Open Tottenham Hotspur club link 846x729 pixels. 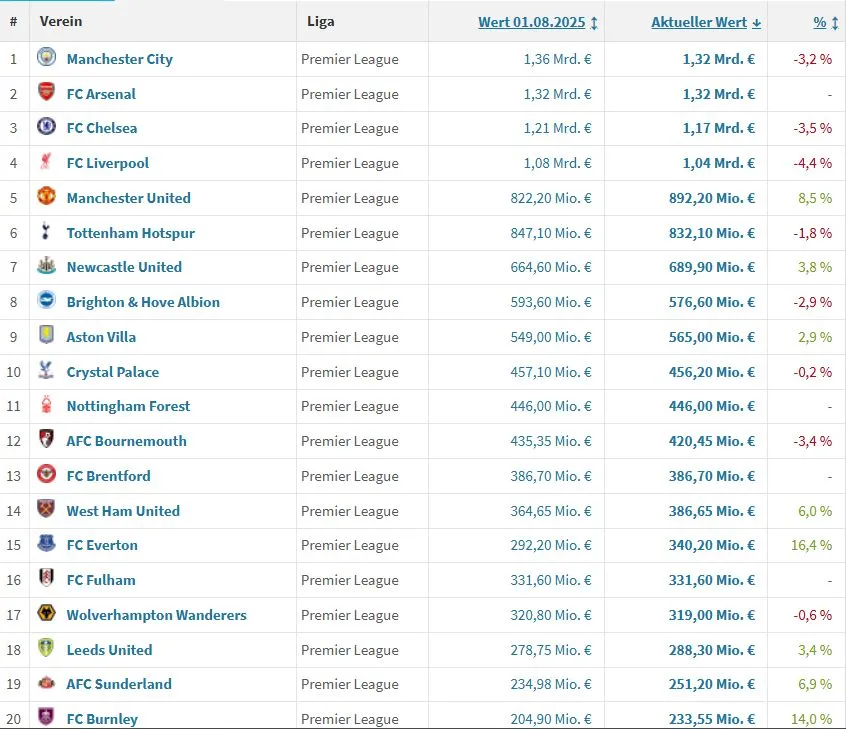(131, 233)
